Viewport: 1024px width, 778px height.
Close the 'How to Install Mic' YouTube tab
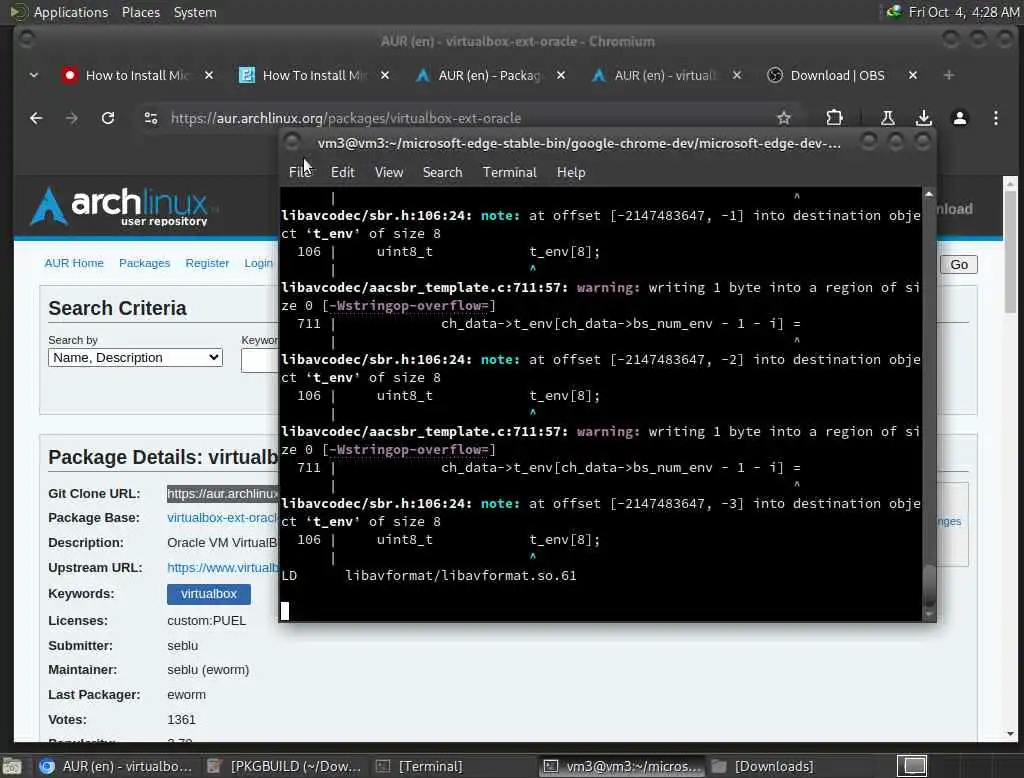point(209,75)
